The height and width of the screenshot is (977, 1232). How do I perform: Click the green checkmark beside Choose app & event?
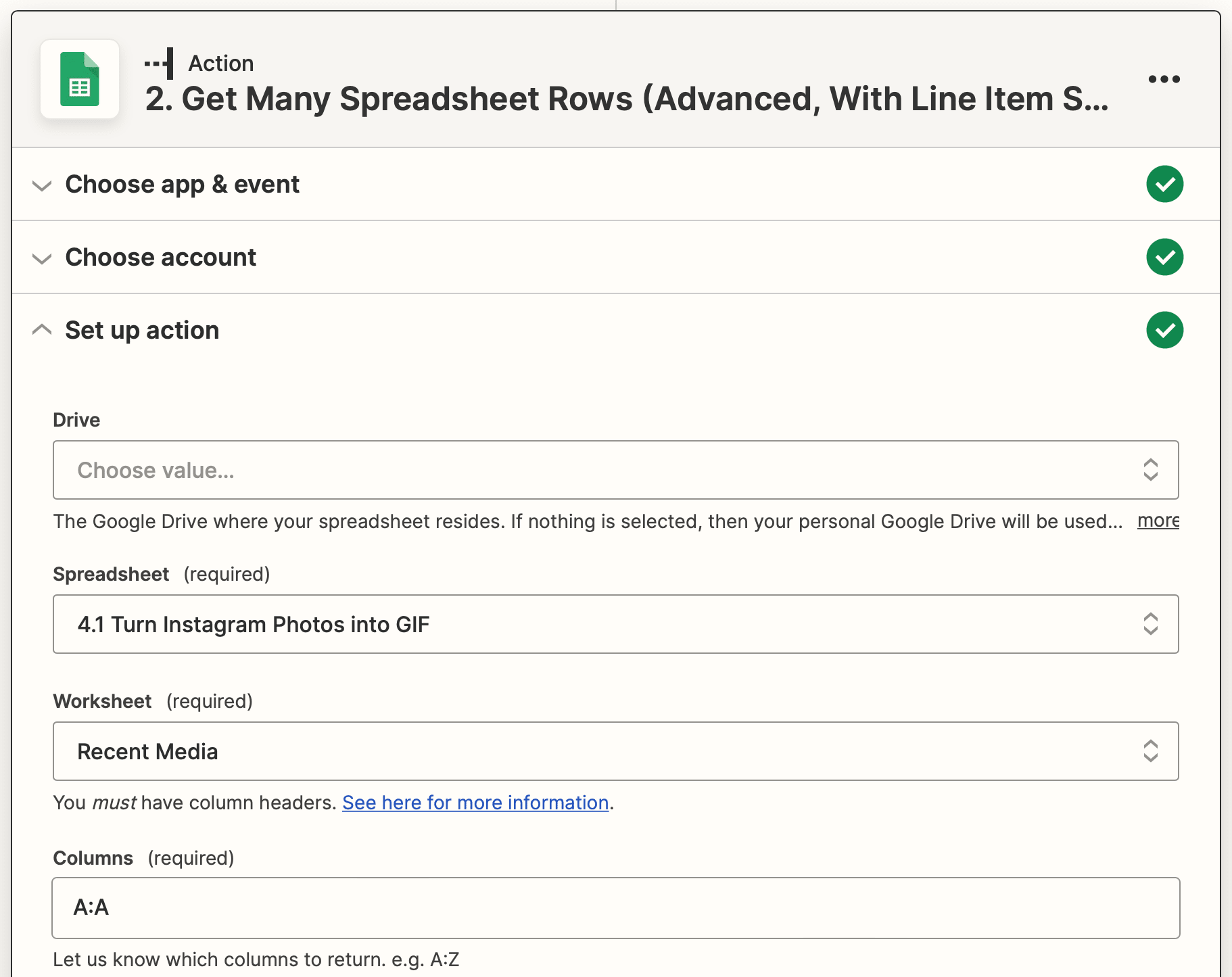[x=1164, y=184]
